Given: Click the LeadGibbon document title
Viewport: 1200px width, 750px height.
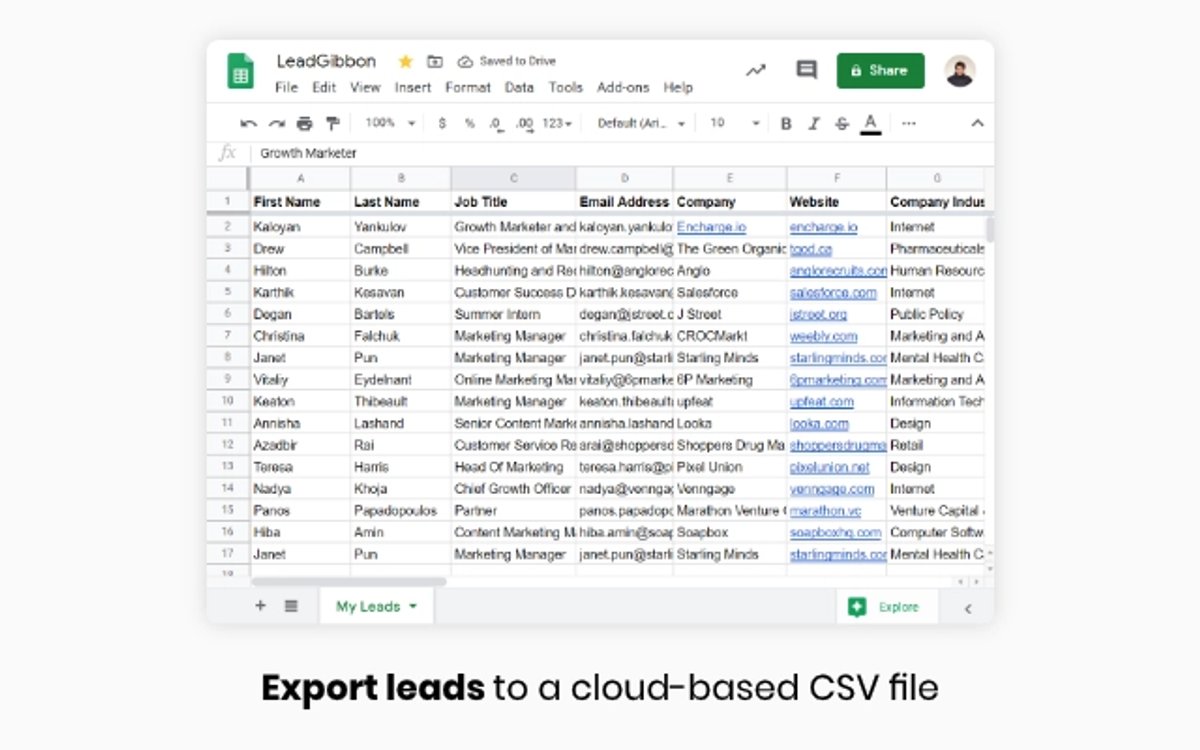Looking at the screenshot, I should 326,61.
